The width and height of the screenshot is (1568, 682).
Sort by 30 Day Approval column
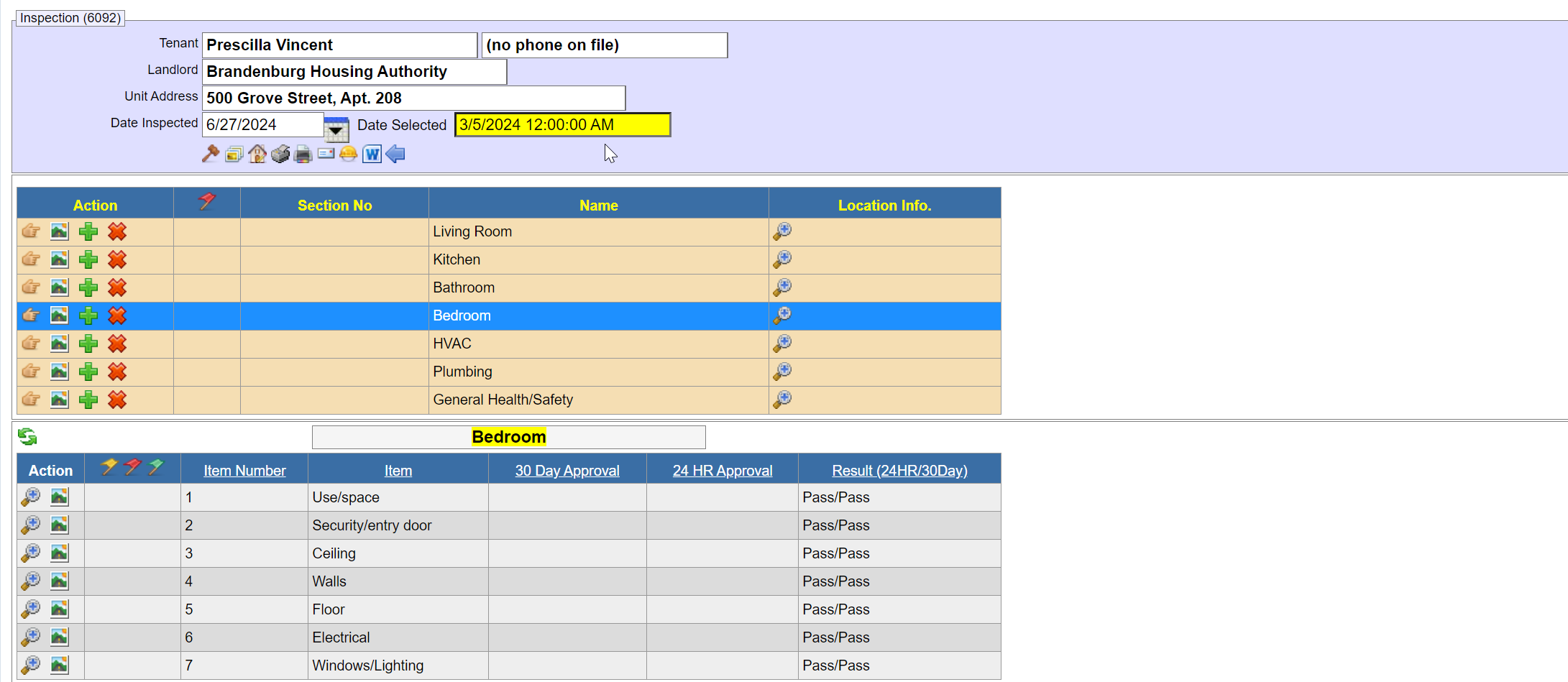pos(567,471)
